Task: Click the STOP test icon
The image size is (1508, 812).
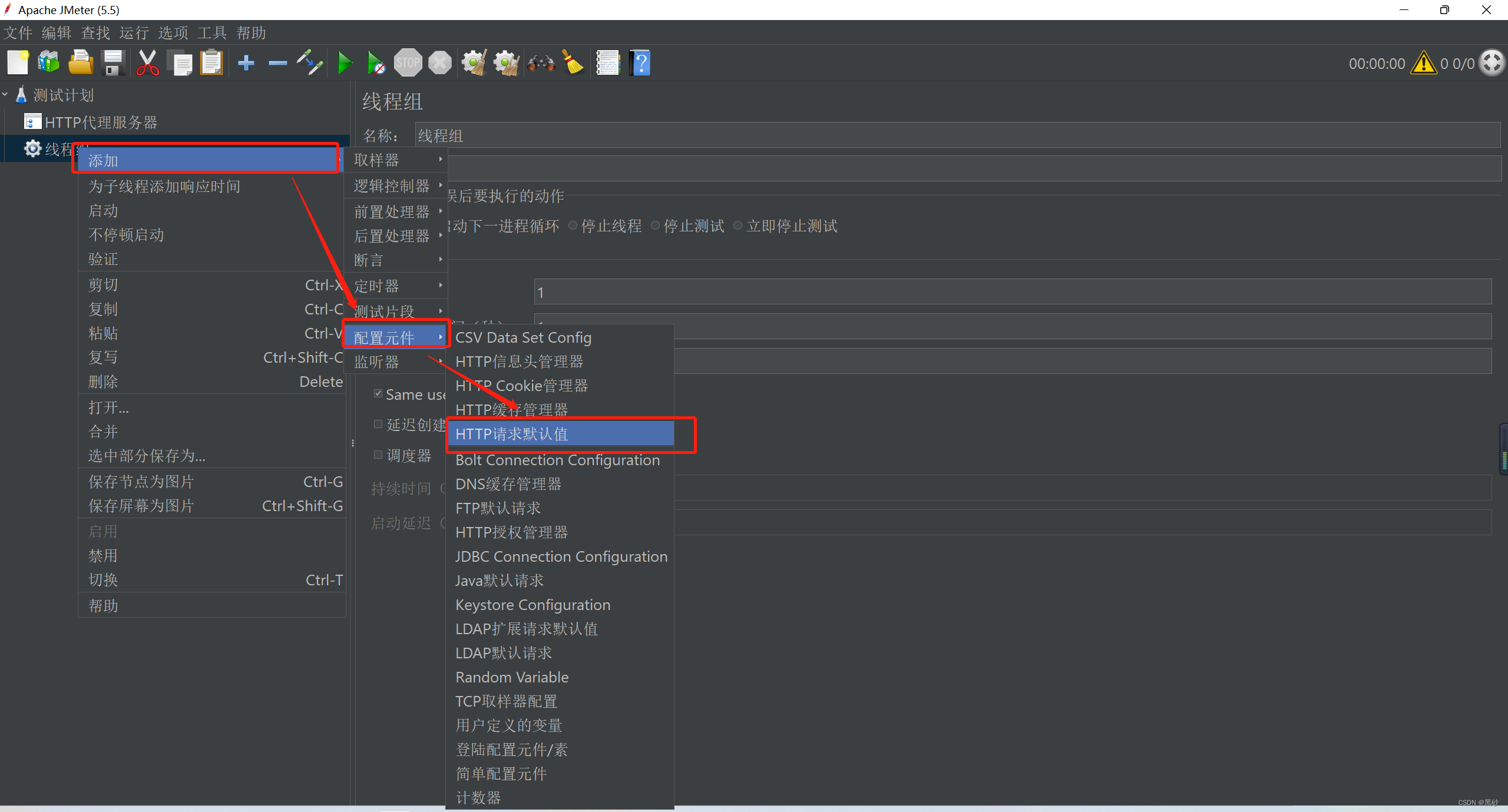Action: coord(408,63)
